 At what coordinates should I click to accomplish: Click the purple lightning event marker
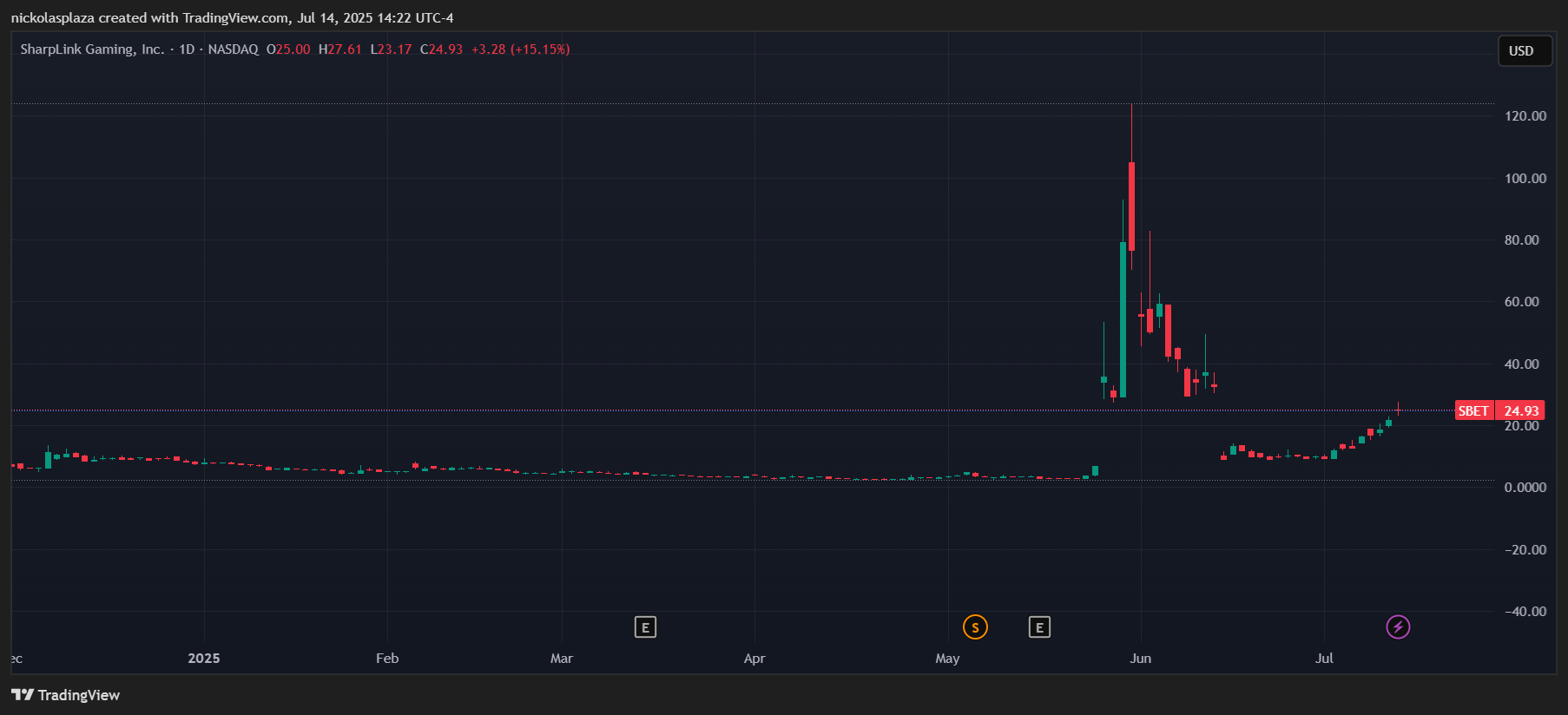(1398, 627)
